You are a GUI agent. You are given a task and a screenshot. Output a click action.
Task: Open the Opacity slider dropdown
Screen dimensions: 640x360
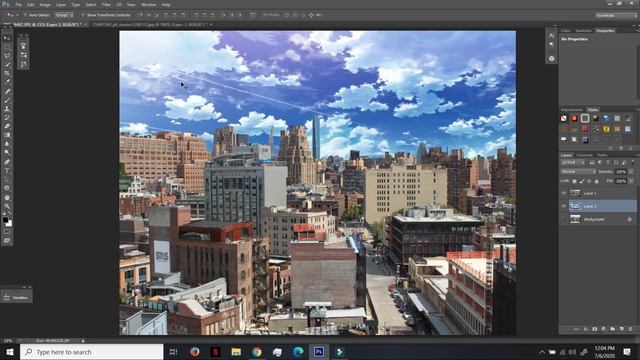click(631, 172)
